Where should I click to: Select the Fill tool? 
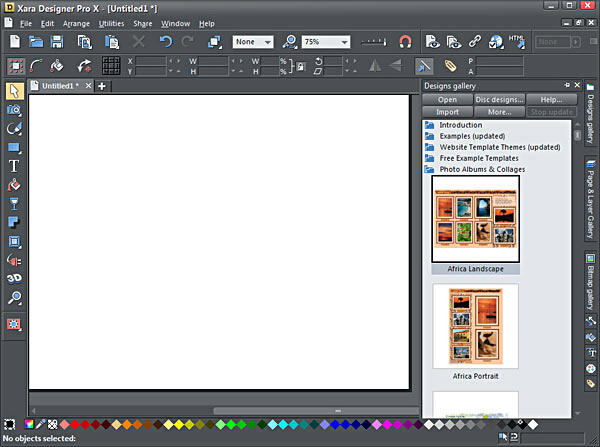pyautogui.click(x=14, y=185)
